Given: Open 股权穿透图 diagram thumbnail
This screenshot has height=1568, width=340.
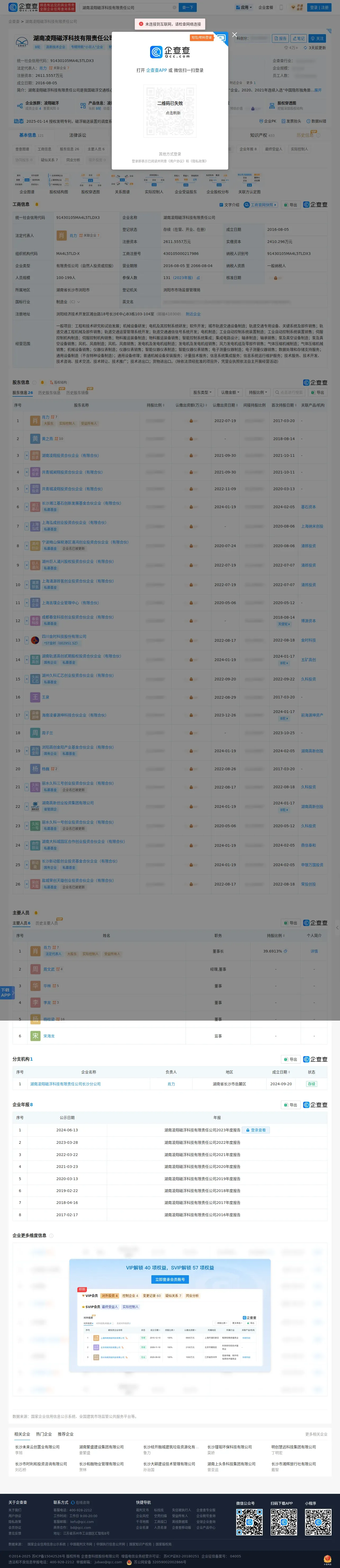Looking at the screenshot, I should pyautogui.click(x=91, y=183).
